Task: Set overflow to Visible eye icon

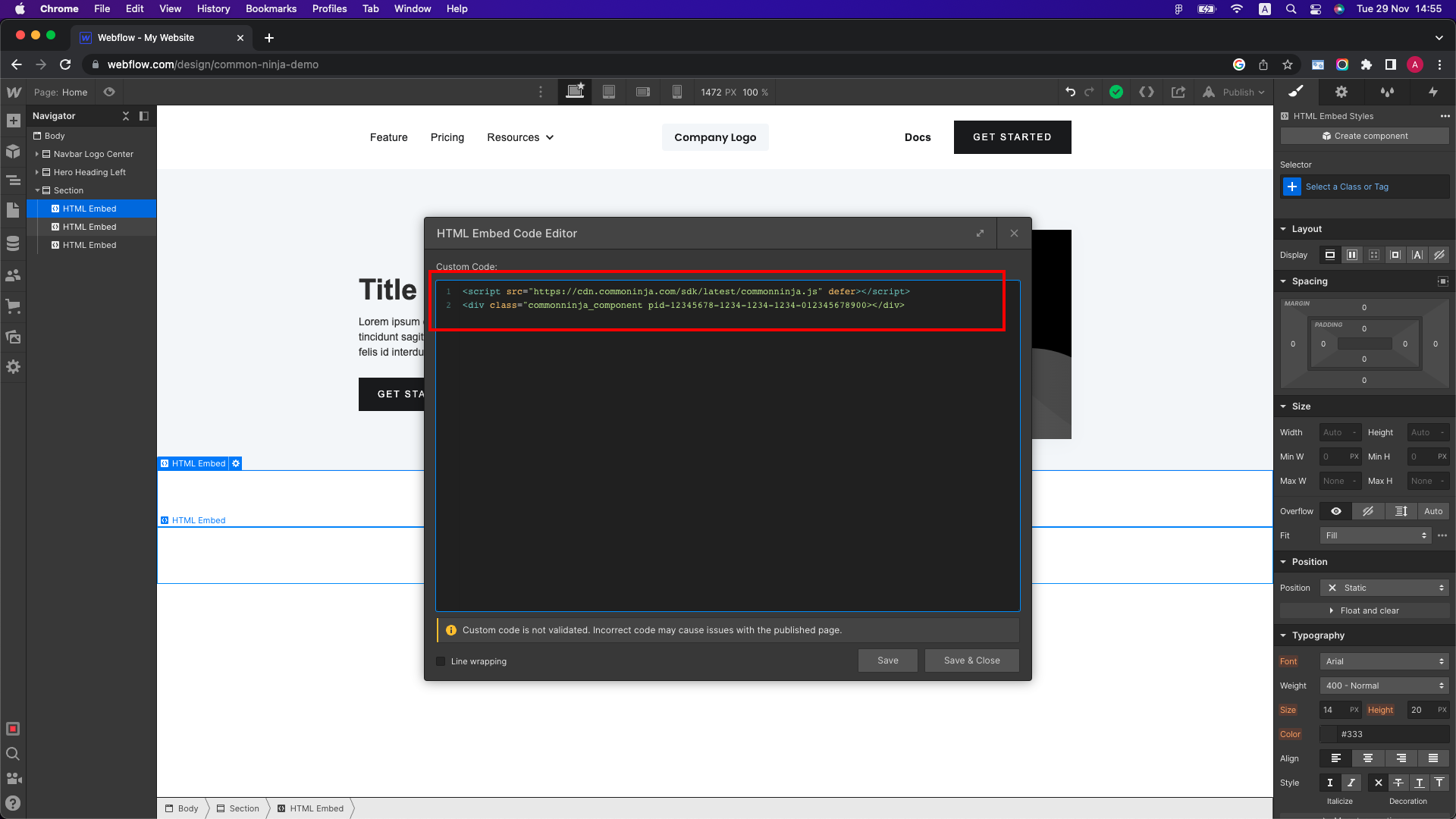Action: pos(1336,511)
